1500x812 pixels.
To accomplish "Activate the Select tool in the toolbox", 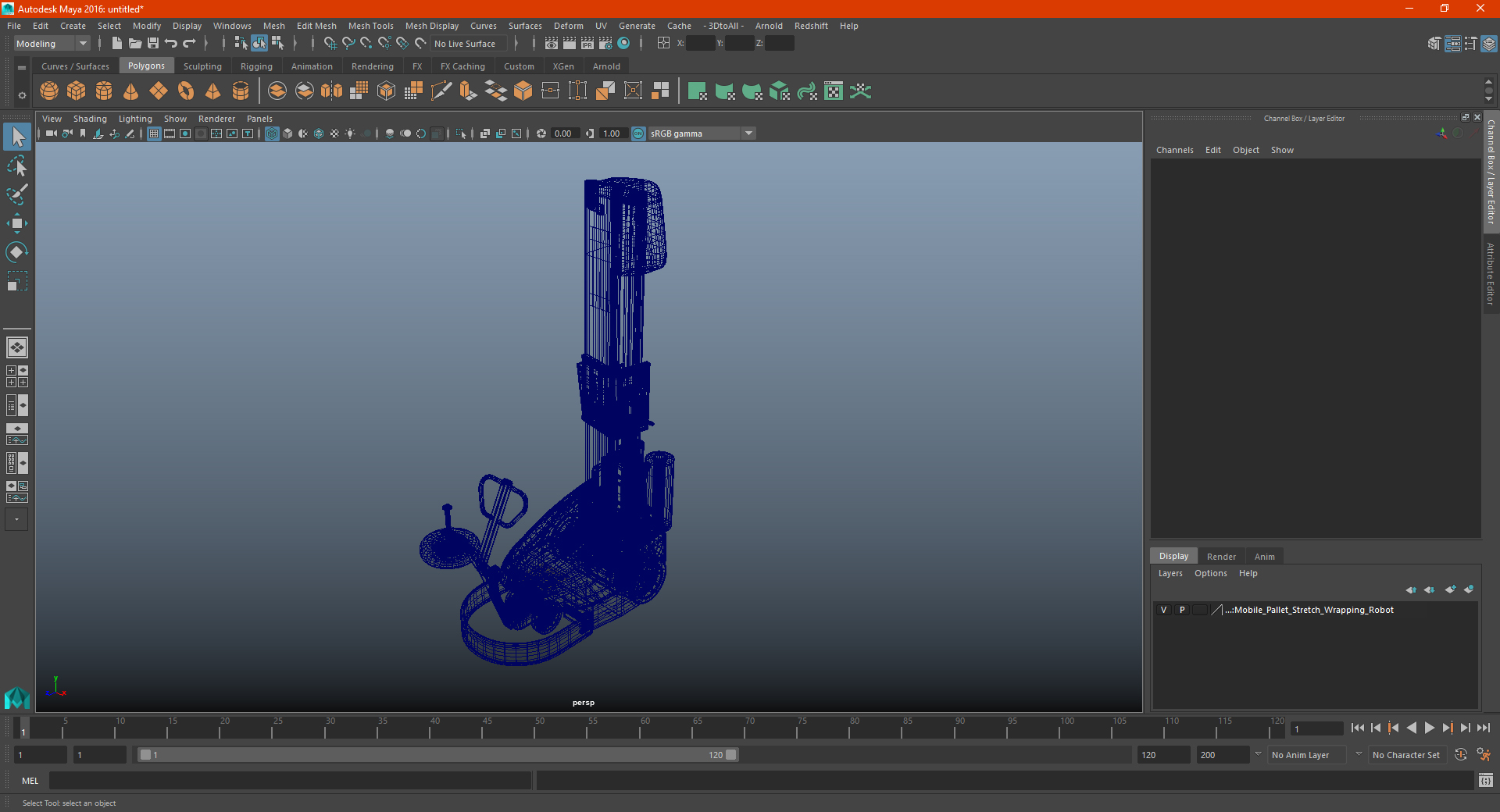I will click(x=17, y=137).
